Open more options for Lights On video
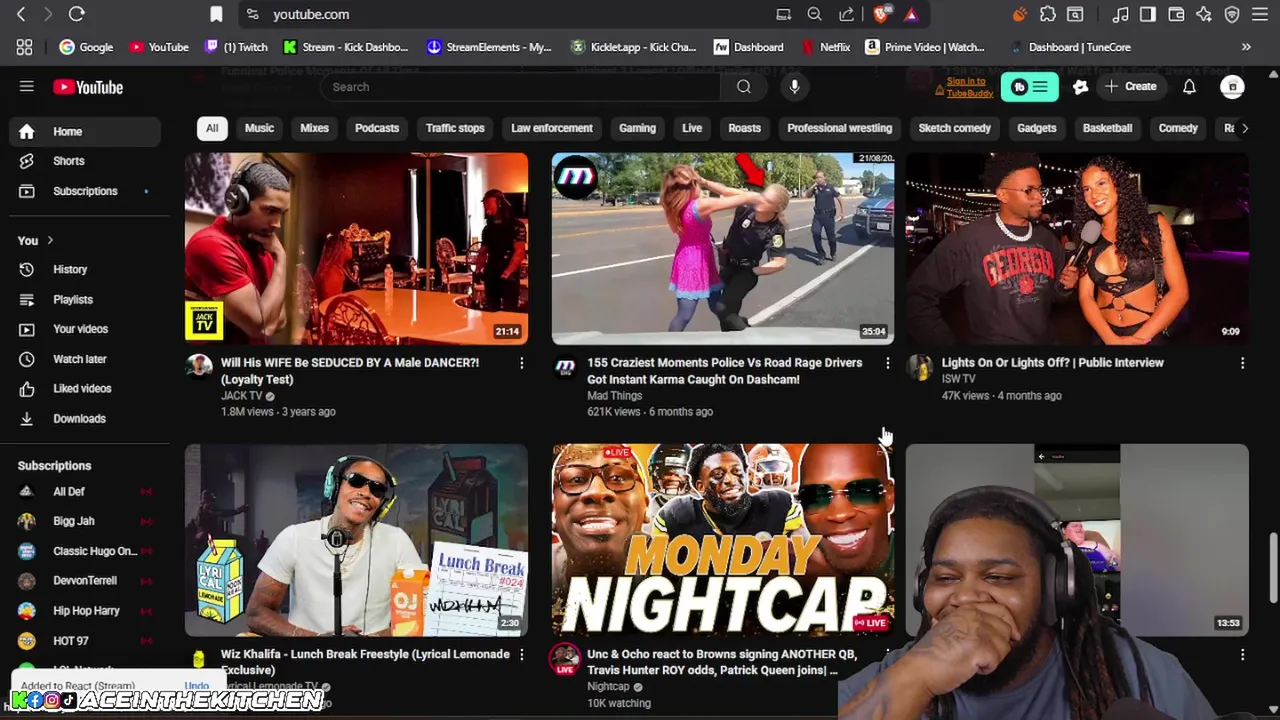 1242,363
